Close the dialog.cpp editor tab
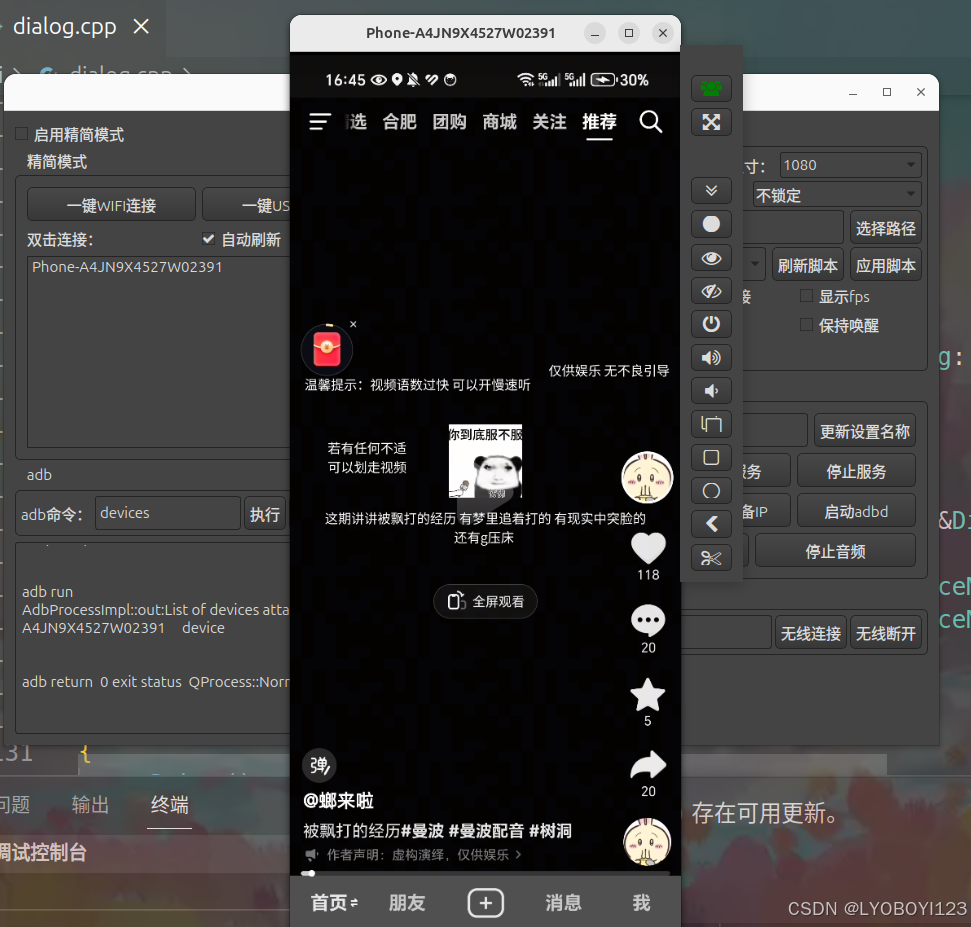 click(x=142, y=27)
